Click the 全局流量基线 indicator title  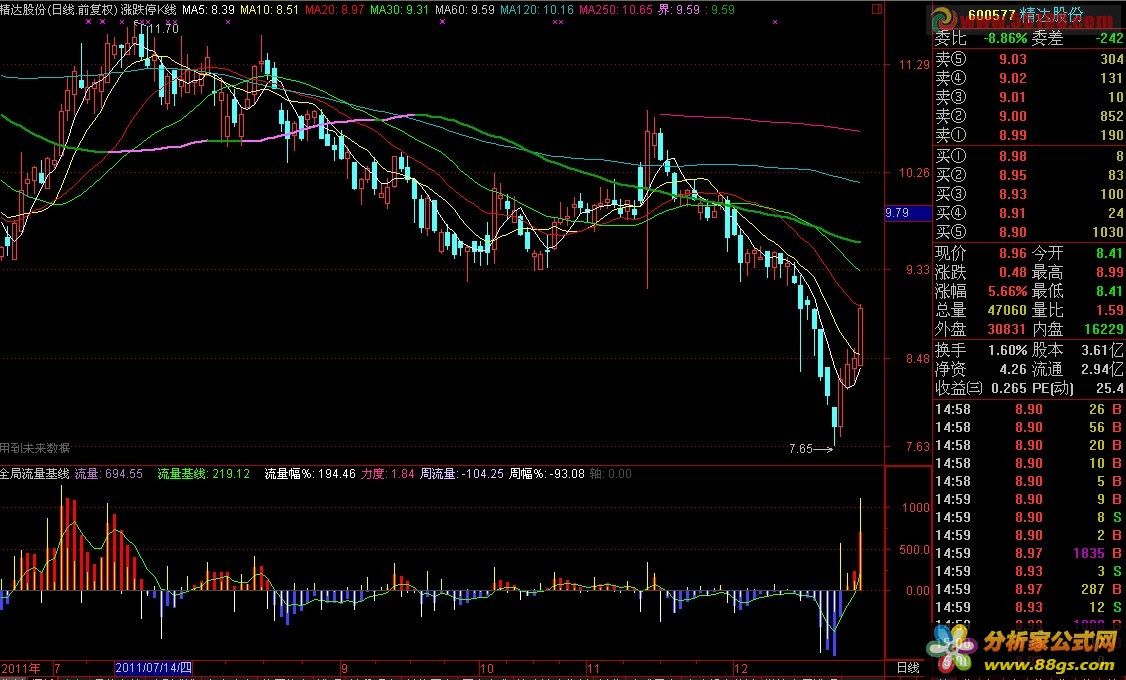34,474
